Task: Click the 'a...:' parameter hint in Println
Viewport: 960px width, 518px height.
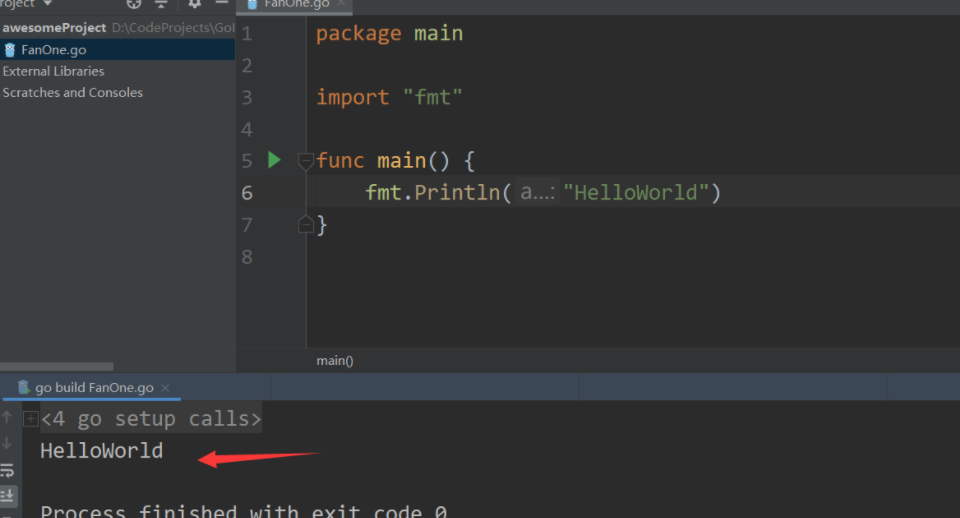Action: (x=537, y=192)
